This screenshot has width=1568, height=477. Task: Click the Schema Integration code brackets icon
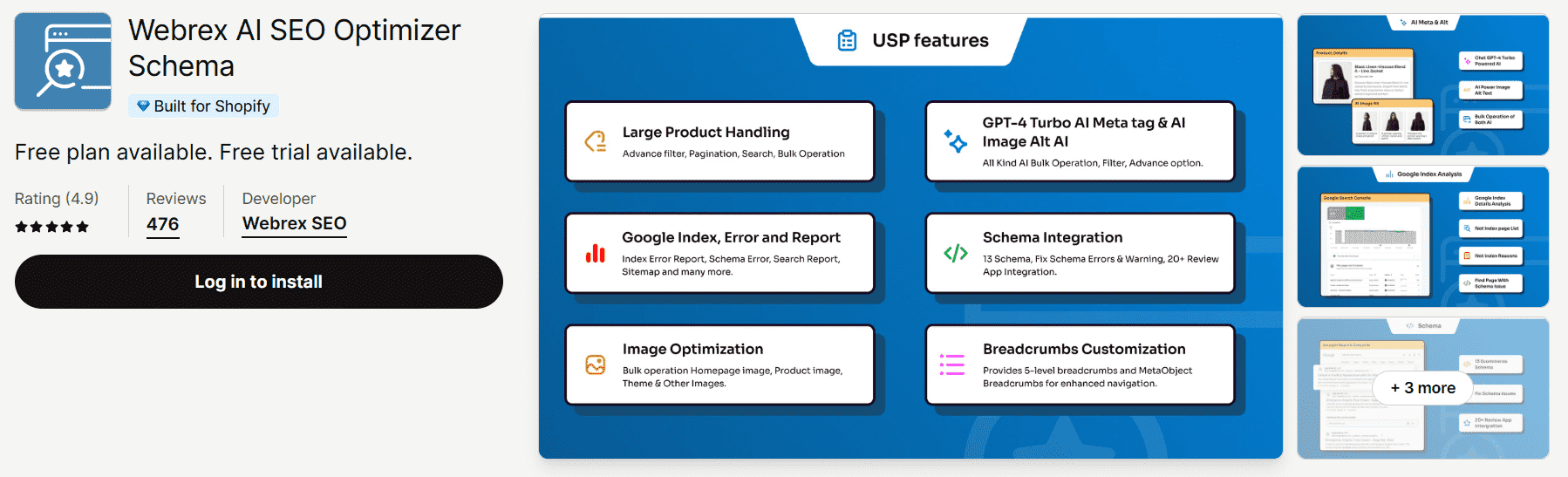point(956,254)
